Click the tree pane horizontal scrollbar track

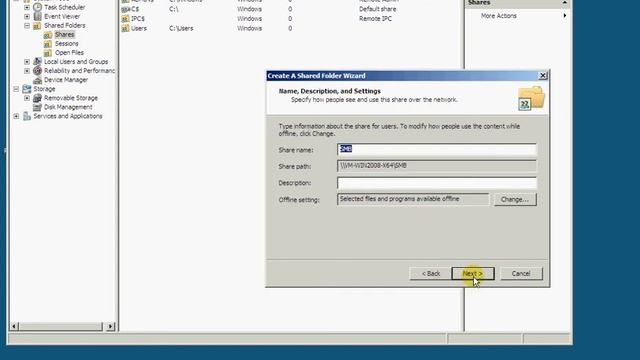pos(61,327)
